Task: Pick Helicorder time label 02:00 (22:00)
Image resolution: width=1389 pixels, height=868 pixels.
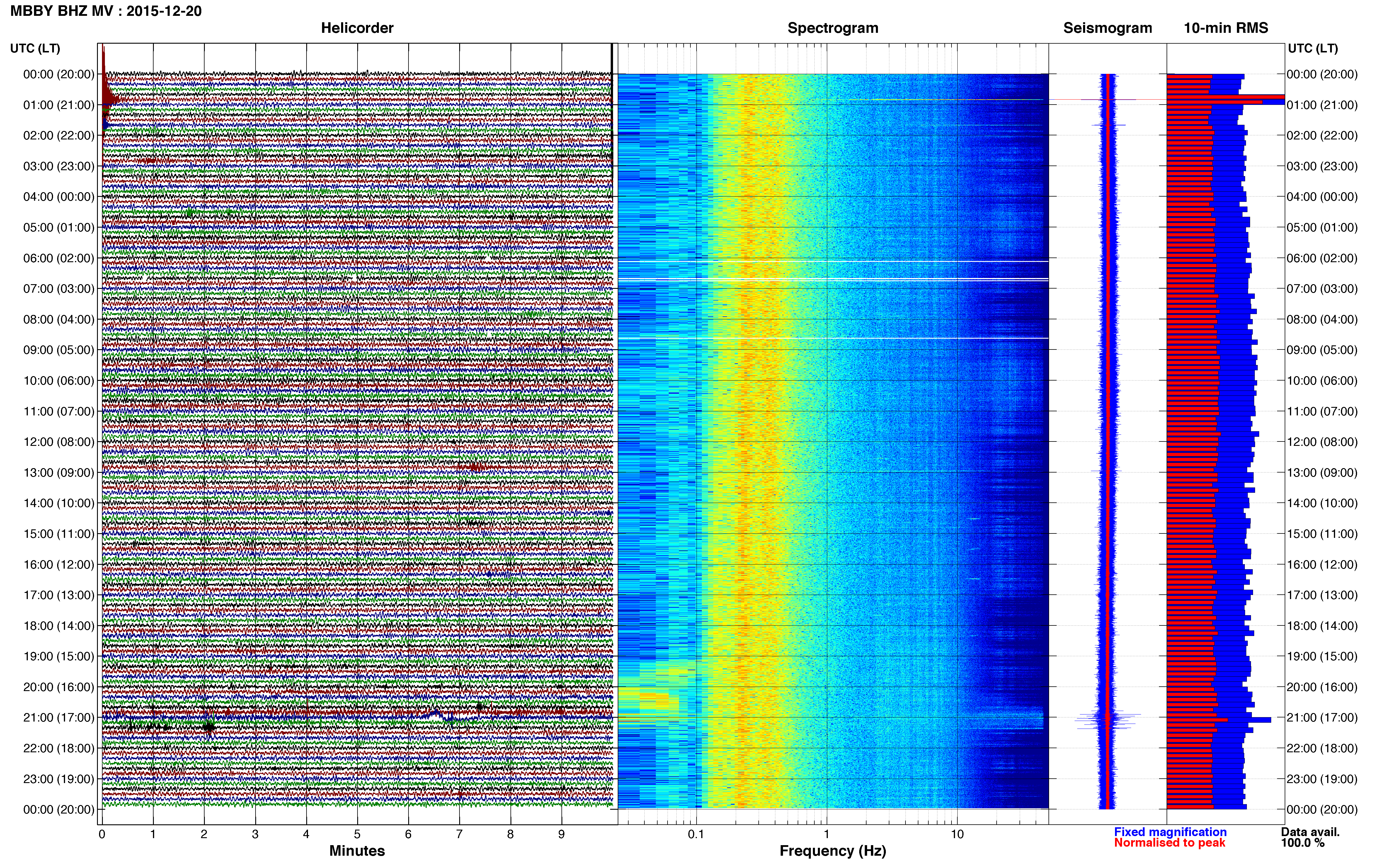Action: click(59, 135)
